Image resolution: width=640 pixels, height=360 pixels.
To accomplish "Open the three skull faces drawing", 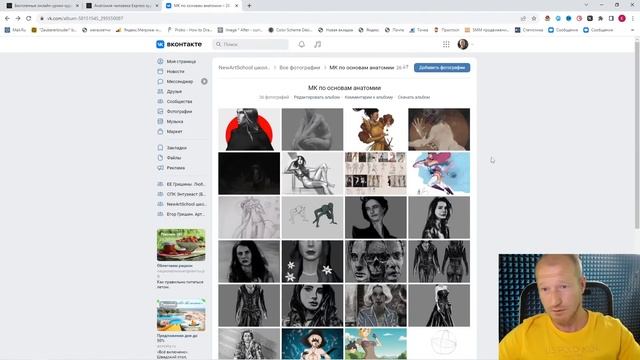I will (x=376, y=262).
